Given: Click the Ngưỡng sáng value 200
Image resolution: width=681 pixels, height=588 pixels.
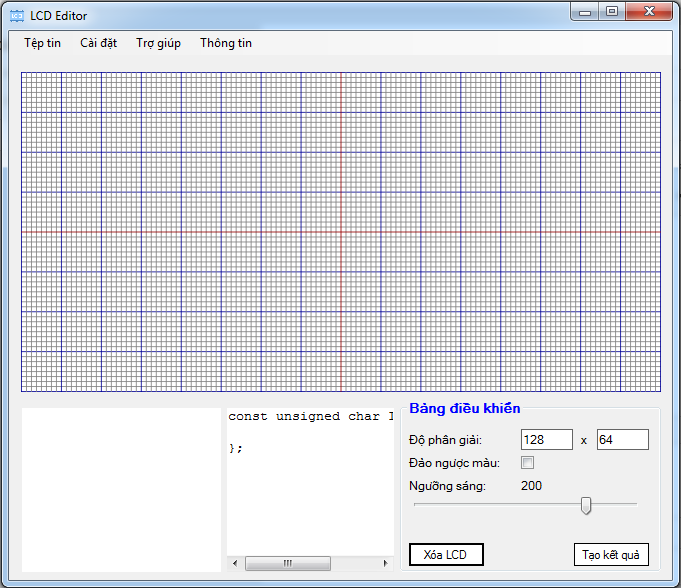Looking at the screenshot, I should (531, 486).
